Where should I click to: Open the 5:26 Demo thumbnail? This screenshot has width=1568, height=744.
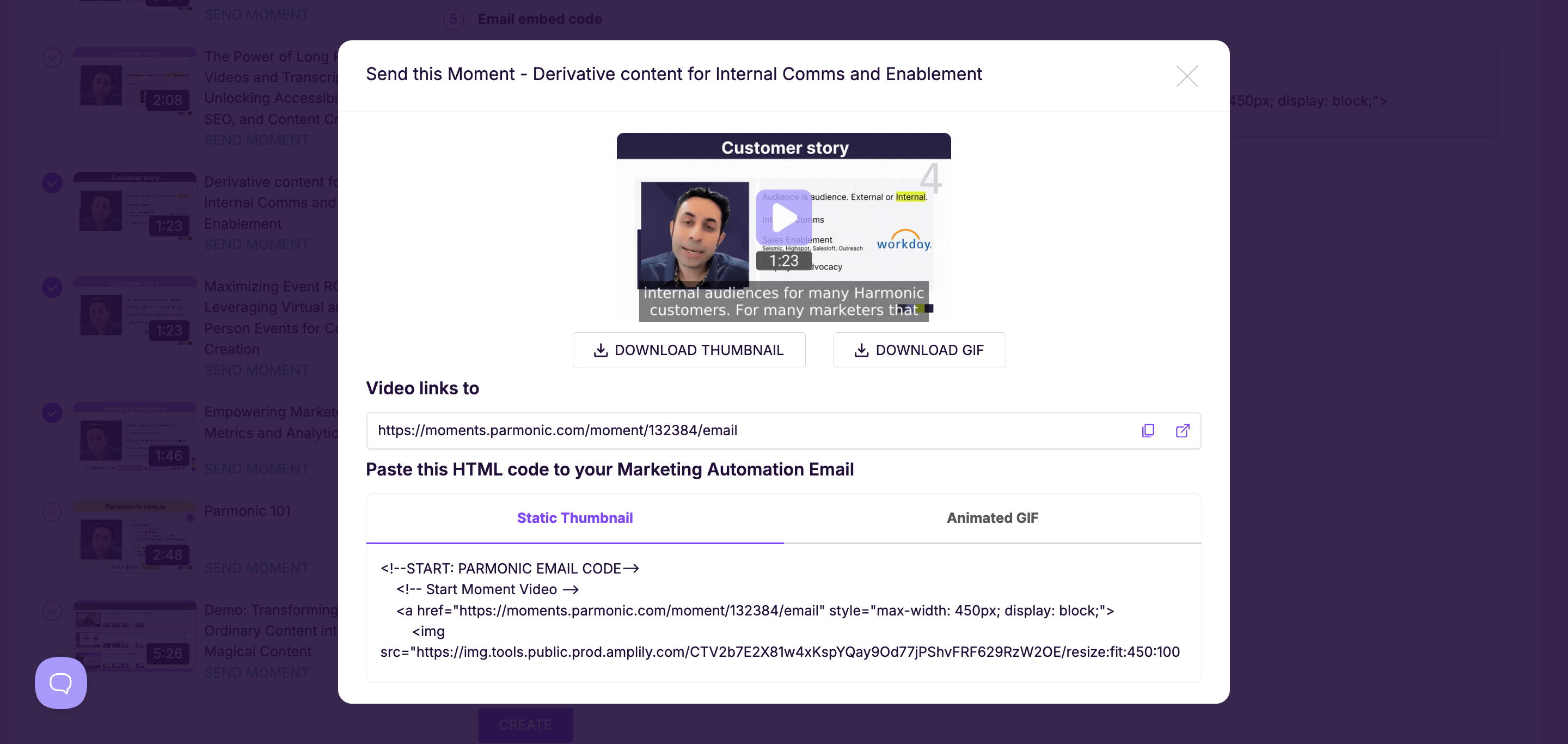click(134, 635)
